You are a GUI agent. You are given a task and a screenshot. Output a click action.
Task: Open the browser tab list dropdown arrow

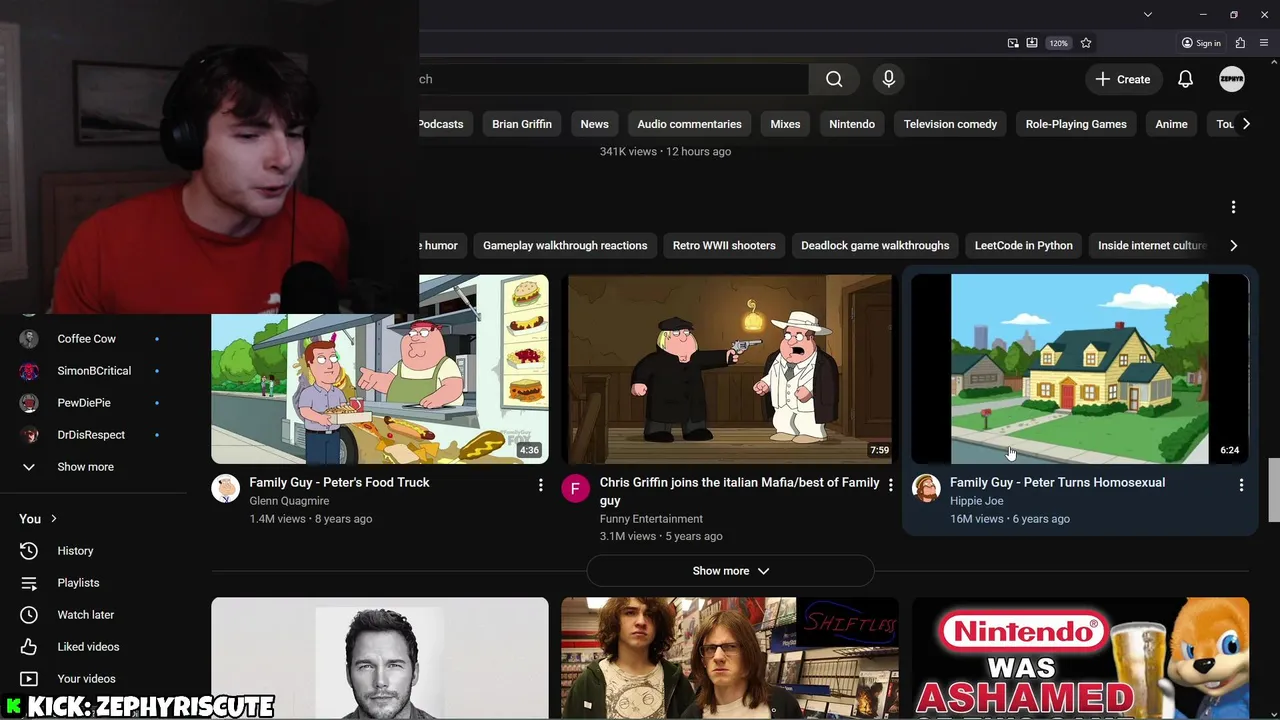tap(1148, 14)
